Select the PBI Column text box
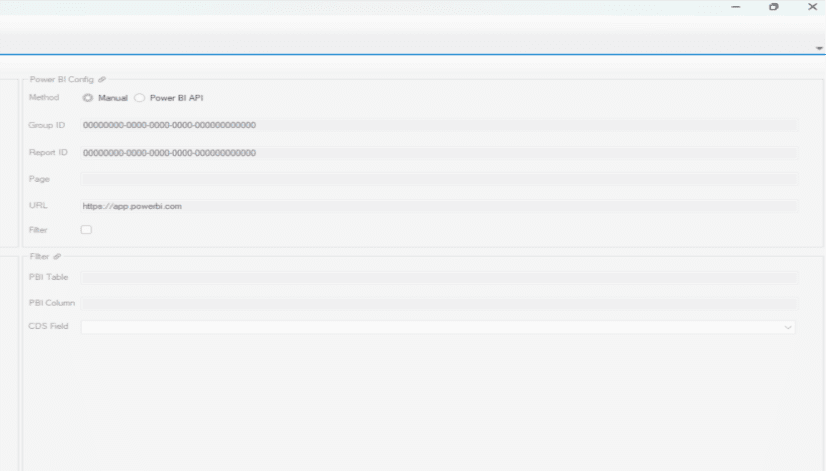Image resolution: width=828 pixels, height=471 pixels. [x=438, y=303]
